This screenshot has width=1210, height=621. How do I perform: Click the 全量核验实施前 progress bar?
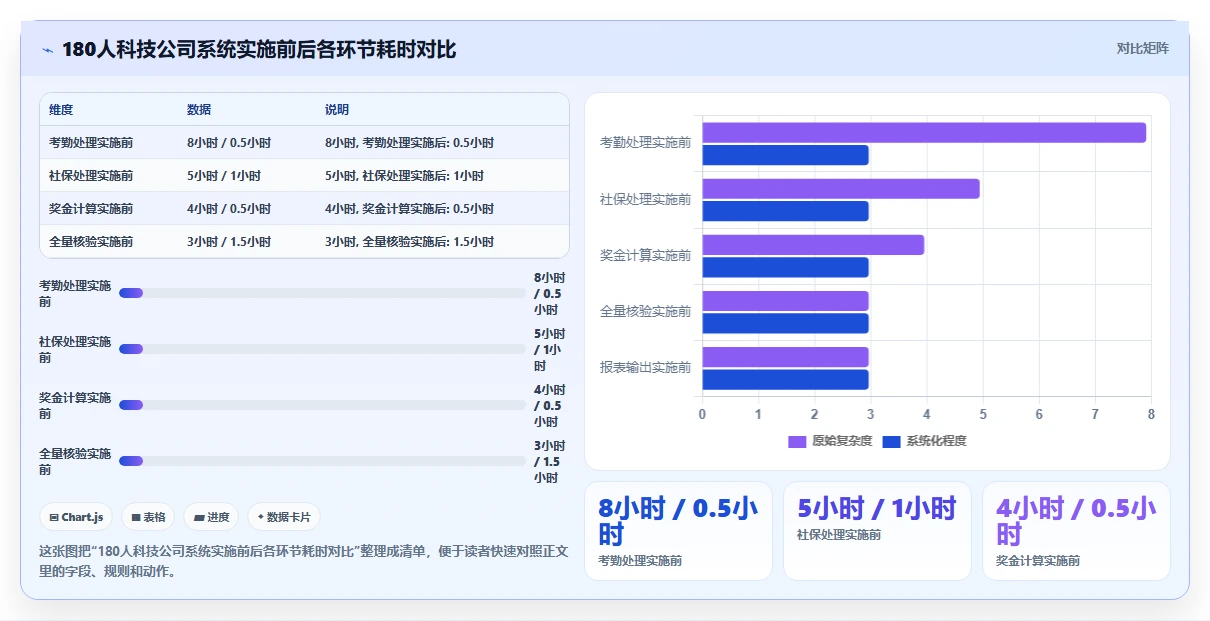click(322, 461)
